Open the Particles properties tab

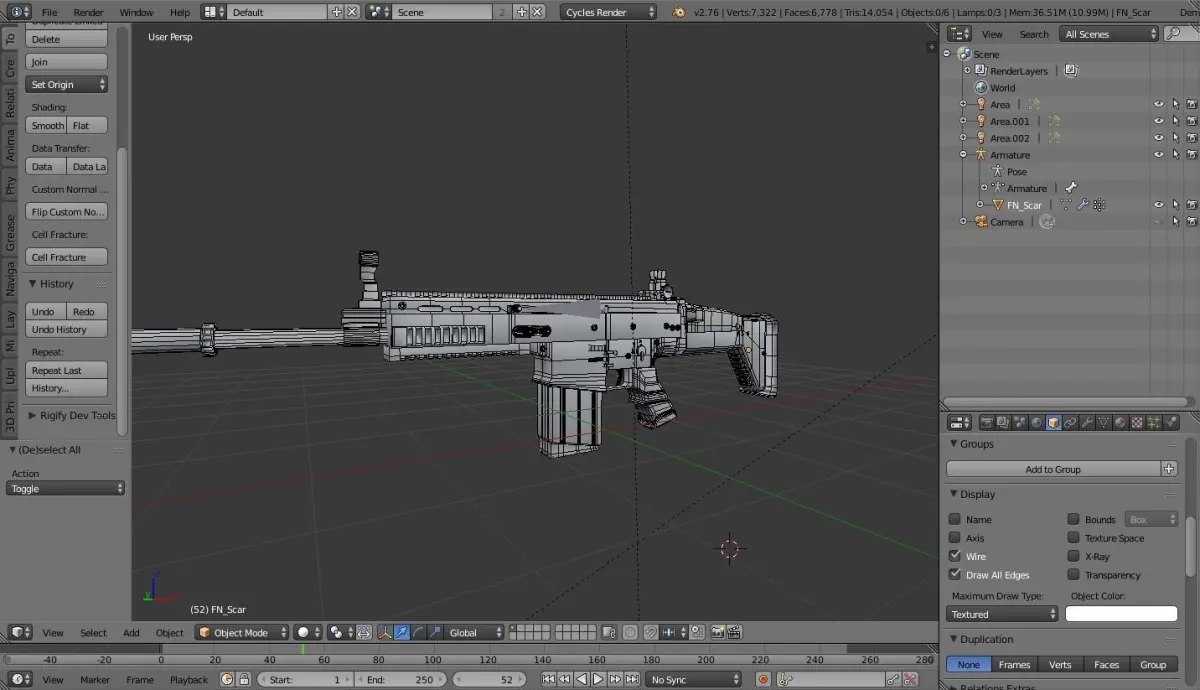pos(1153,423)
